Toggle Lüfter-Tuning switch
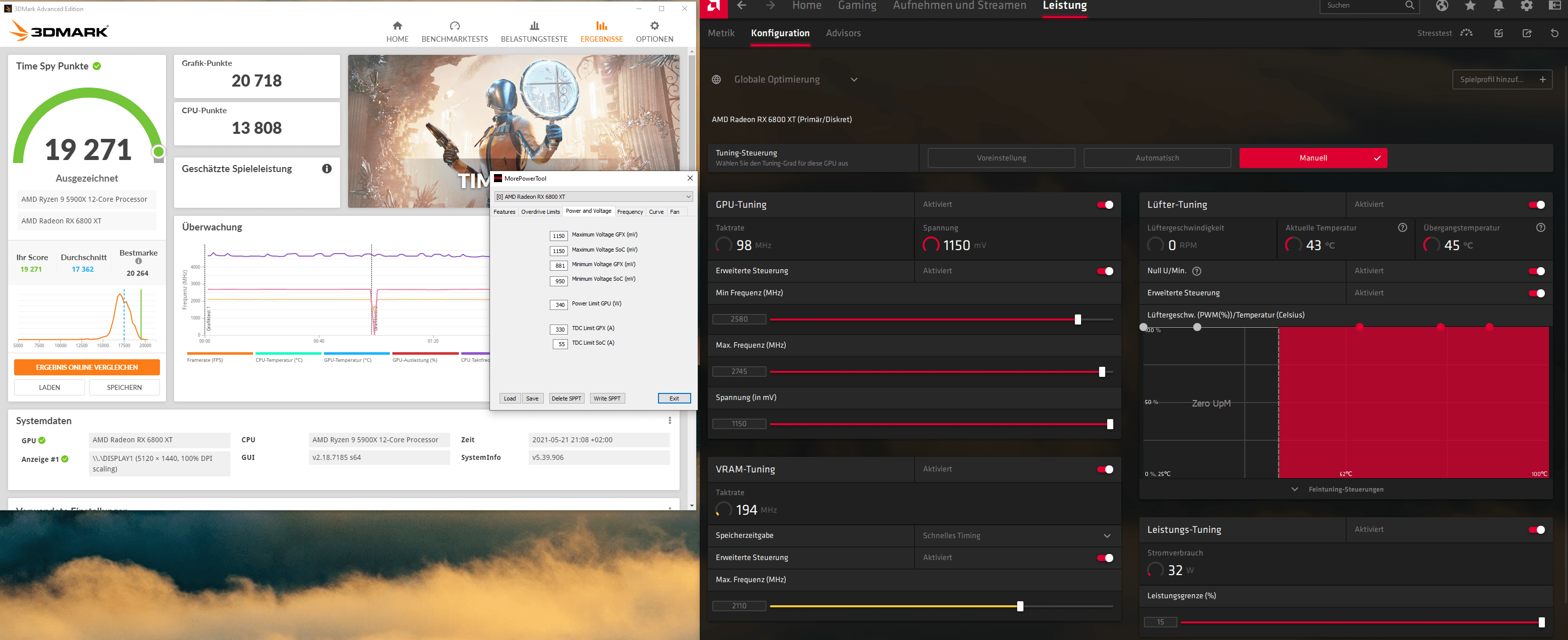This screenshot has height=640, width=1568. [1536, 205]
